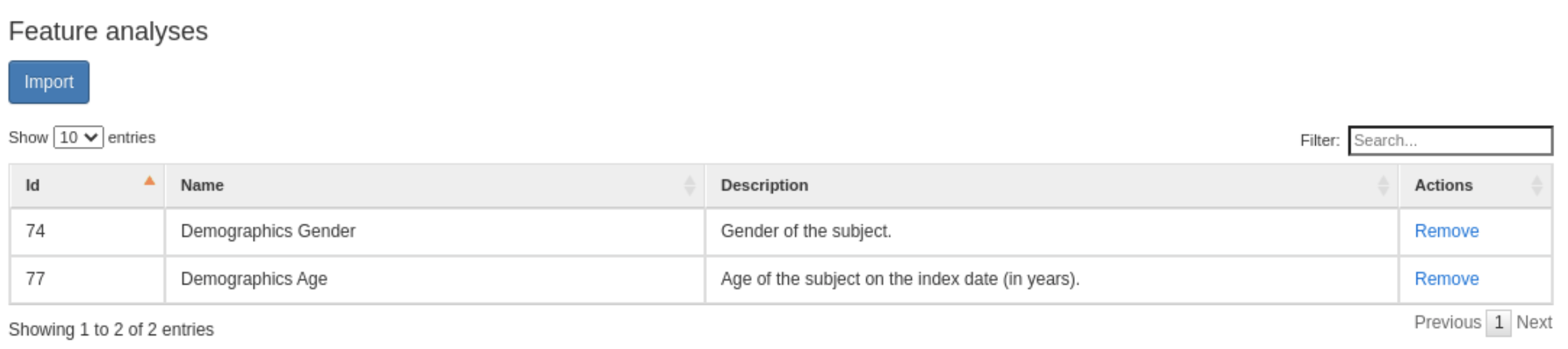Select the Demographics Gender name cell
The height and width of the screenshot is (349, 1568).
[435, 232]
